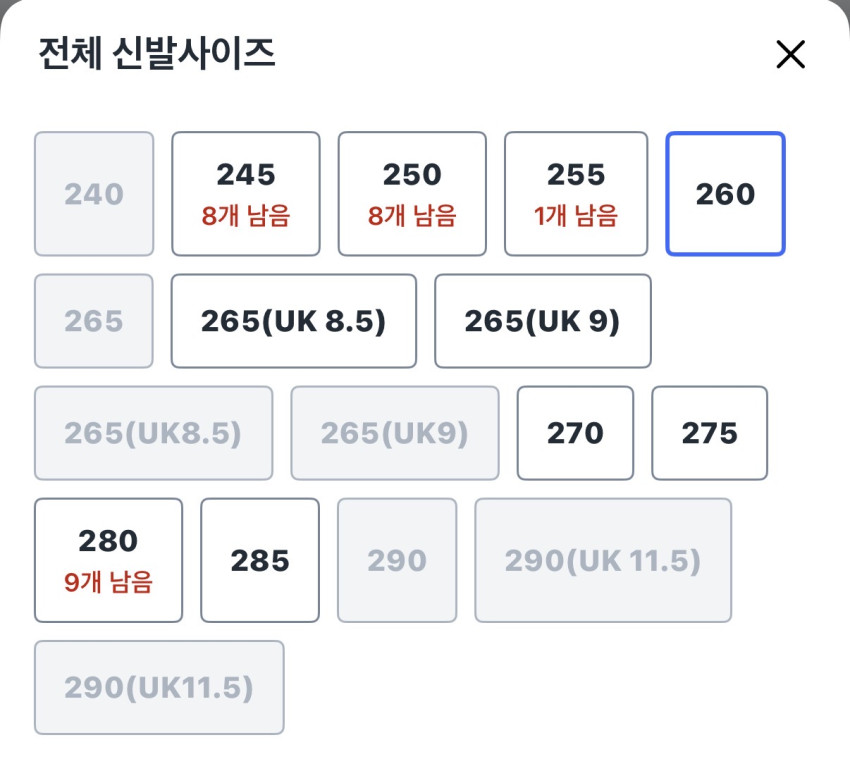Viewport: 850px width, 771px height.
Task: Tap disabled 290(UK 11.5) with space
Action: (x=603, y=560)
